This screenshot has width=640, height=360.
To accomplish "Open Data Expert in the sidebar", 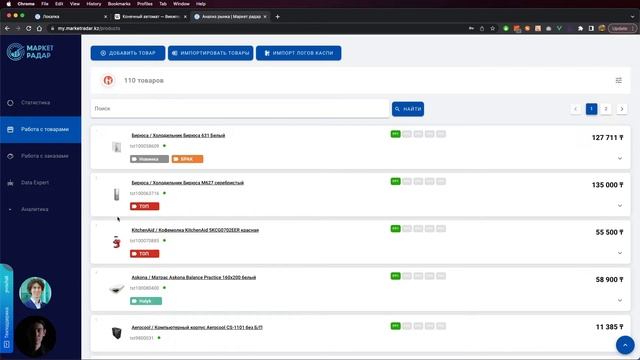I will (x=40, y=183).
